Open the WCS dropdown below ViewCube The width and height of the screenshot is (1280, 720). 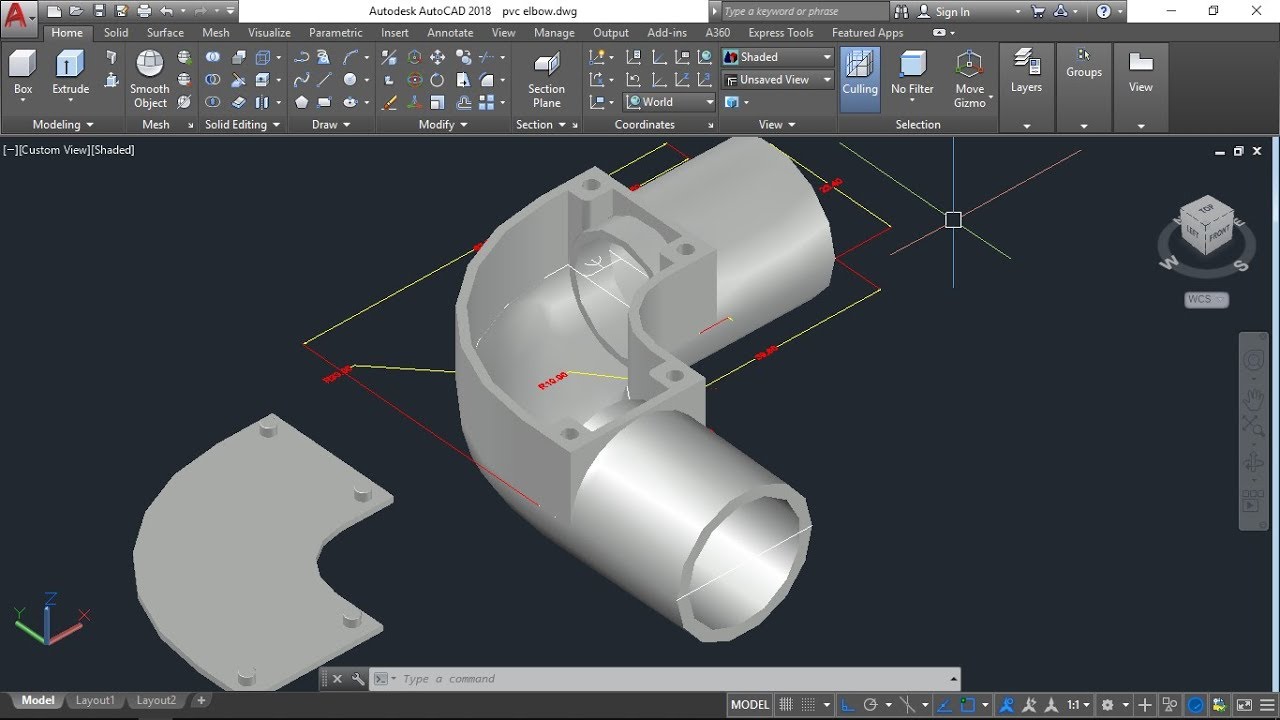click(x=1206, y=299)
